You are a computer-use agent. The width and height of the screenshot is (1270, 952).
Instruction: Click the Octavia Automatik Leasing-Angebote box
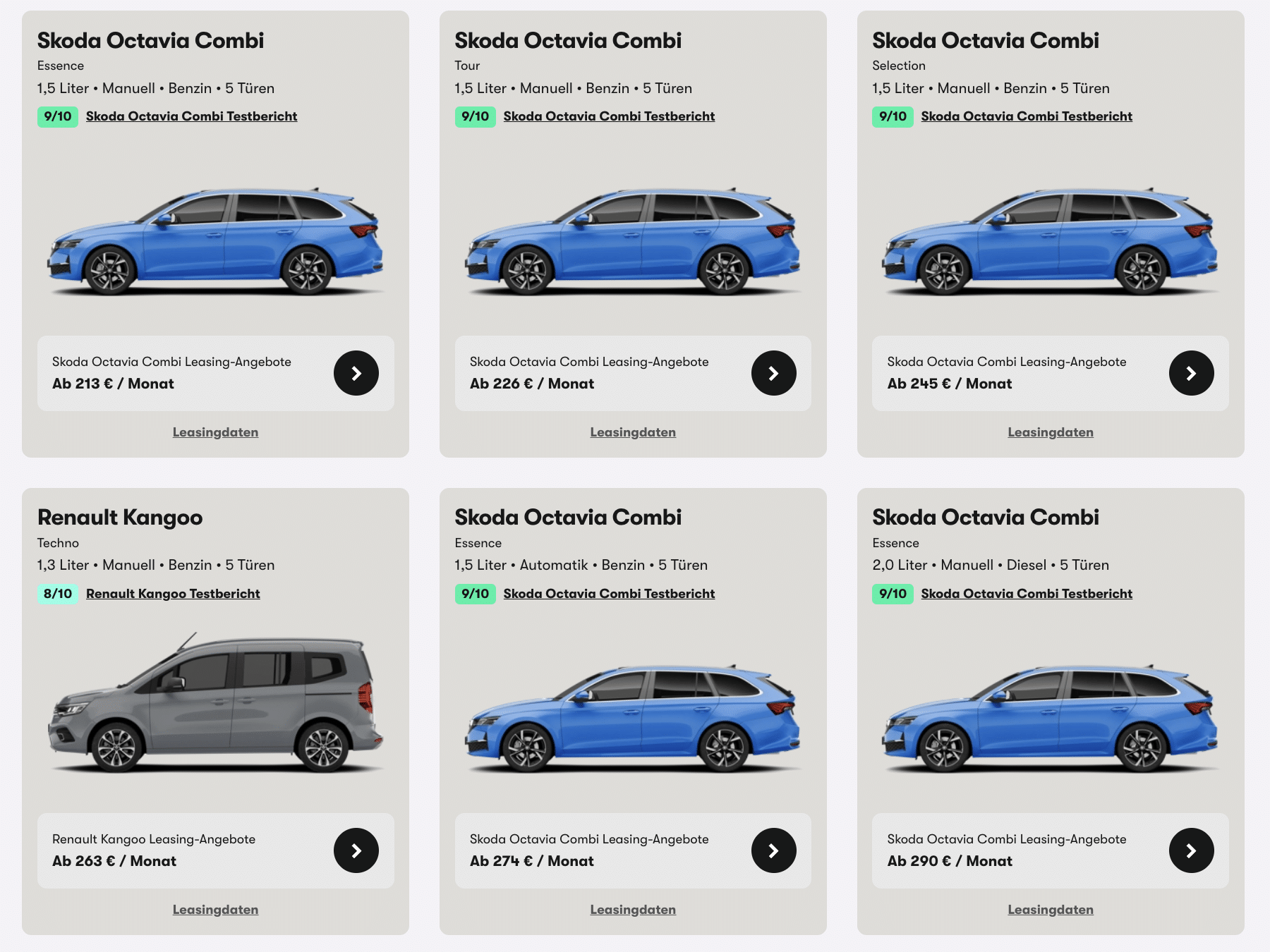[633, 850]
